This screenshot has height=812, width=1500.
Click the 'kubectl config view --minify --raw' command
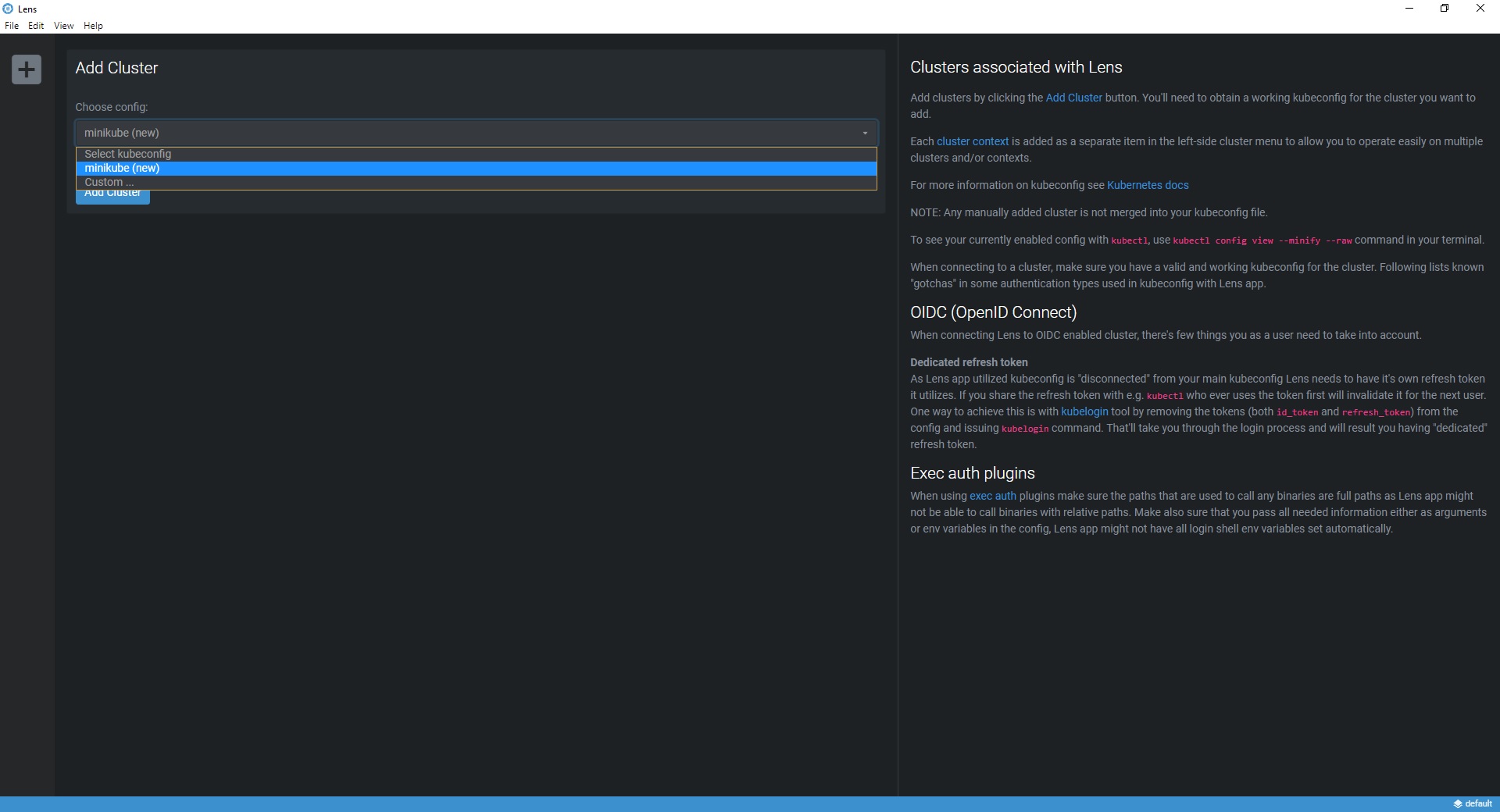(1262, 240)
